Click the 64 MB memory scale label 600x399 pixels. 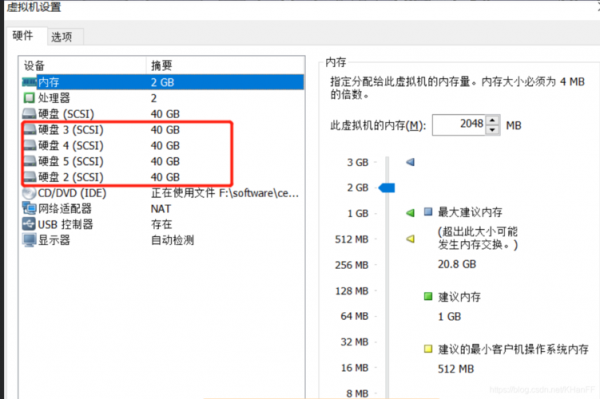click(x=354, y=316)
